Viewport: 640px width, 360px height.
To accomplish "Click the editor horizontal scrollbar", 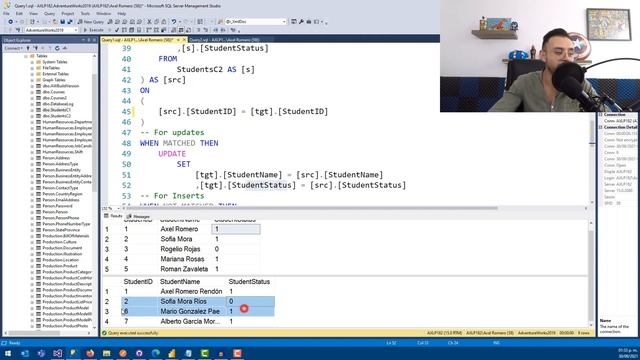I will coord(312,208).
